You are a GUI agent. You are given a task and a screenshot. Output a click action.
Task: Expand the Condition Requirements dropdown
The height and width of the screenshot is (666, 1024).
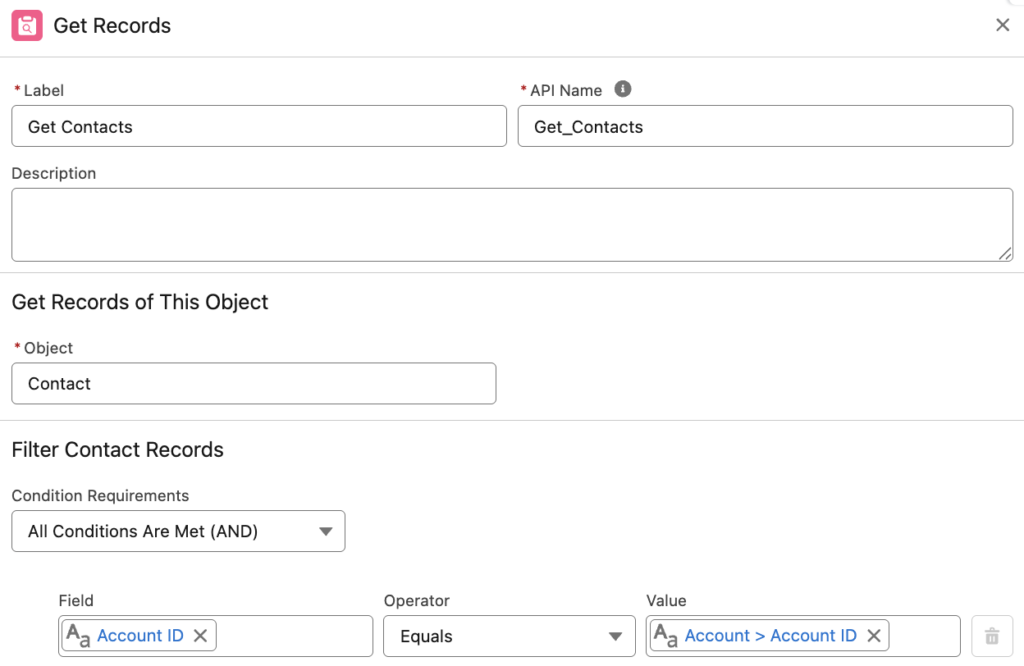178,531
